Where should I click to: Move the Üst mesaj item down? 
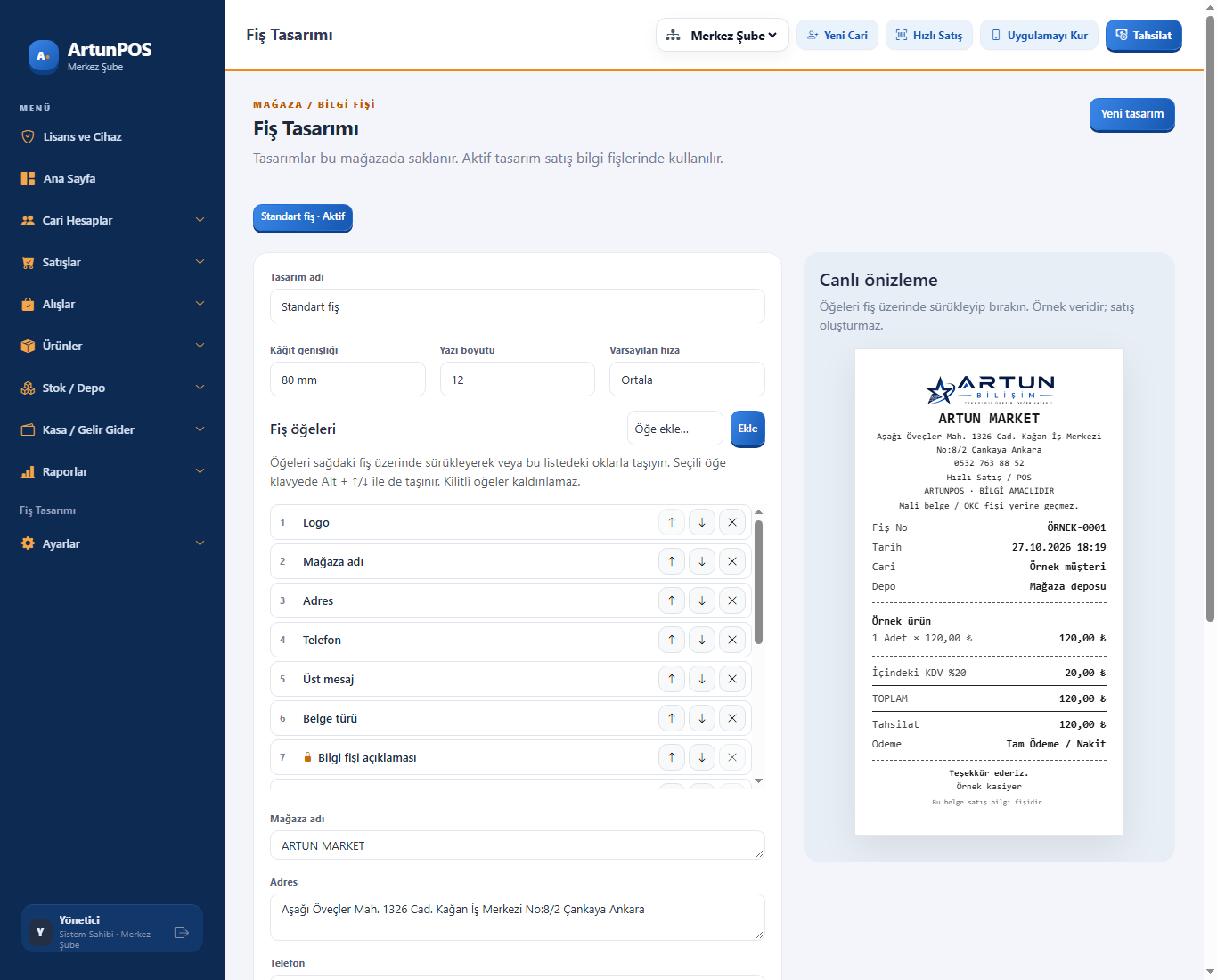[x=702, y=679]
